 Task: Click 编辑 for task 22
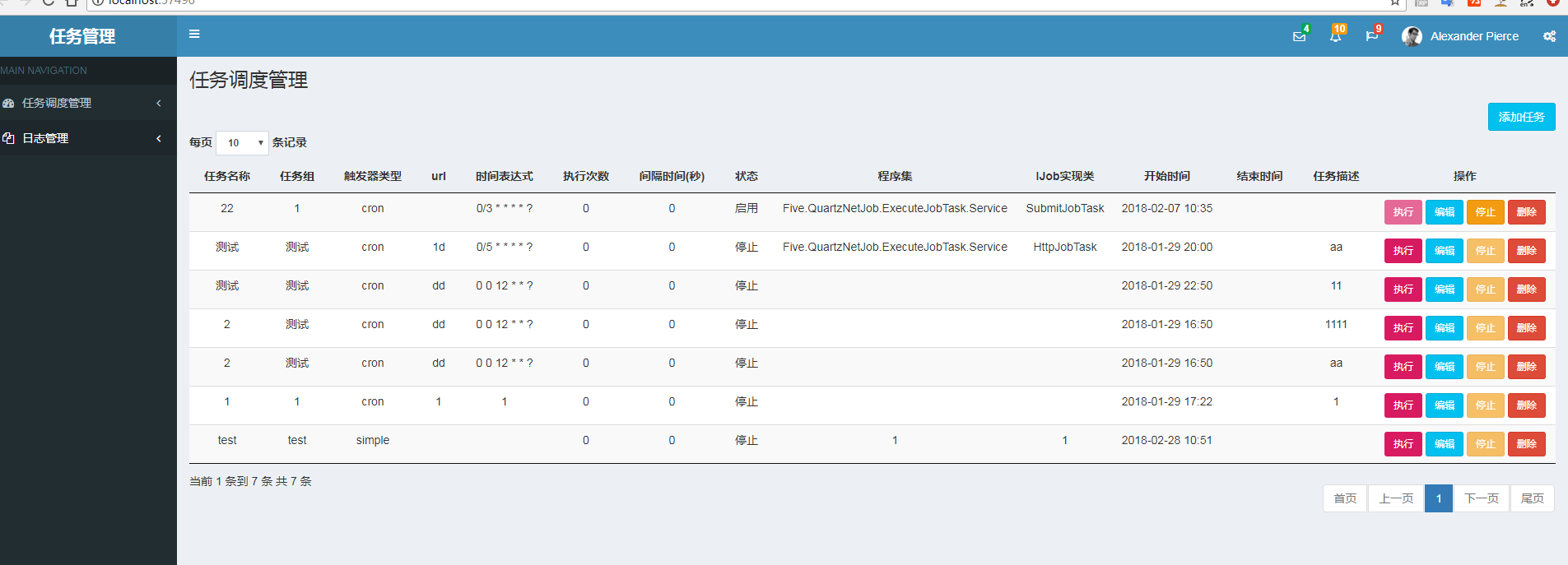(1444, 212)
